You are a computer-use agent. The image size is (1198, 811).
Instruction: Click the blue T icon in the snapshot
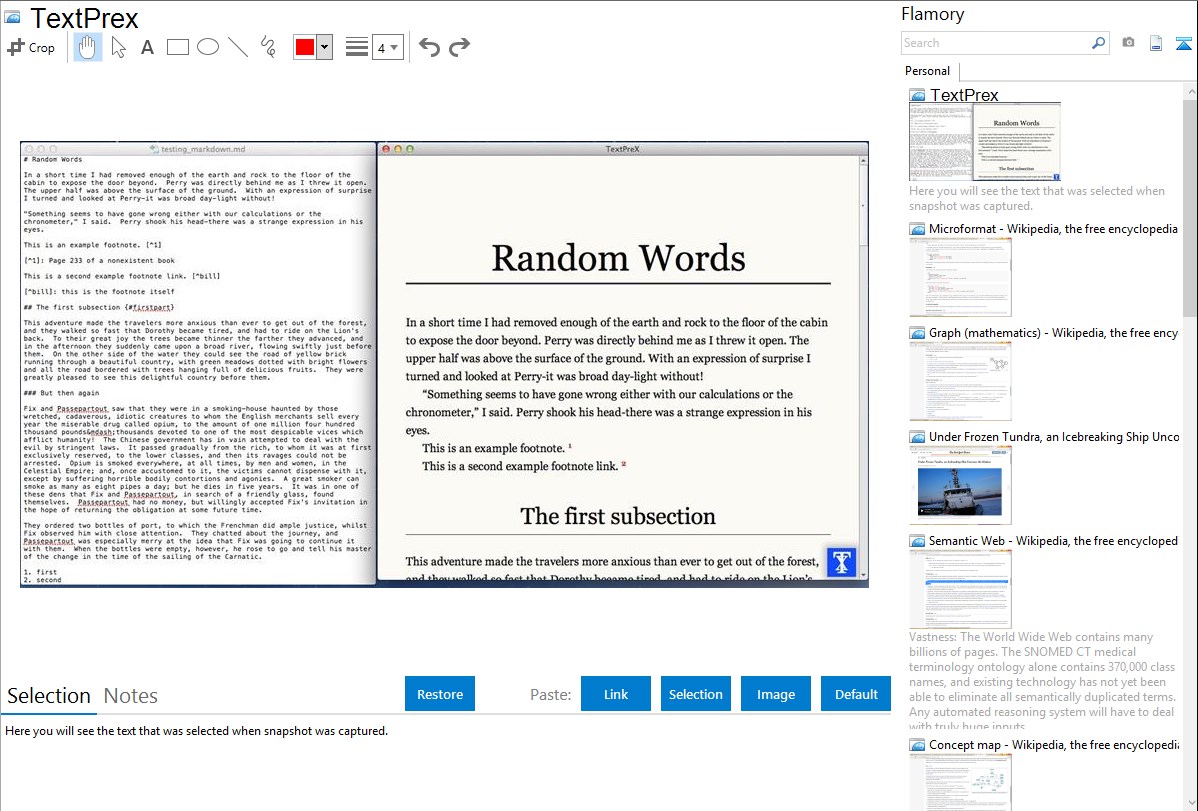(841, 563)
